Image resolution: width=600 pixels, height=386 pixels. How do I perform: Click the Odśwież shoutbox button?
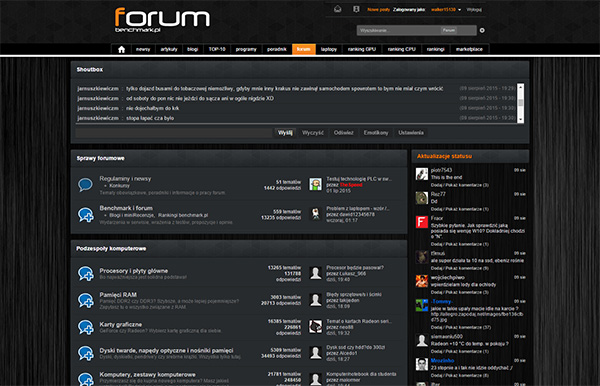point(344,133)
